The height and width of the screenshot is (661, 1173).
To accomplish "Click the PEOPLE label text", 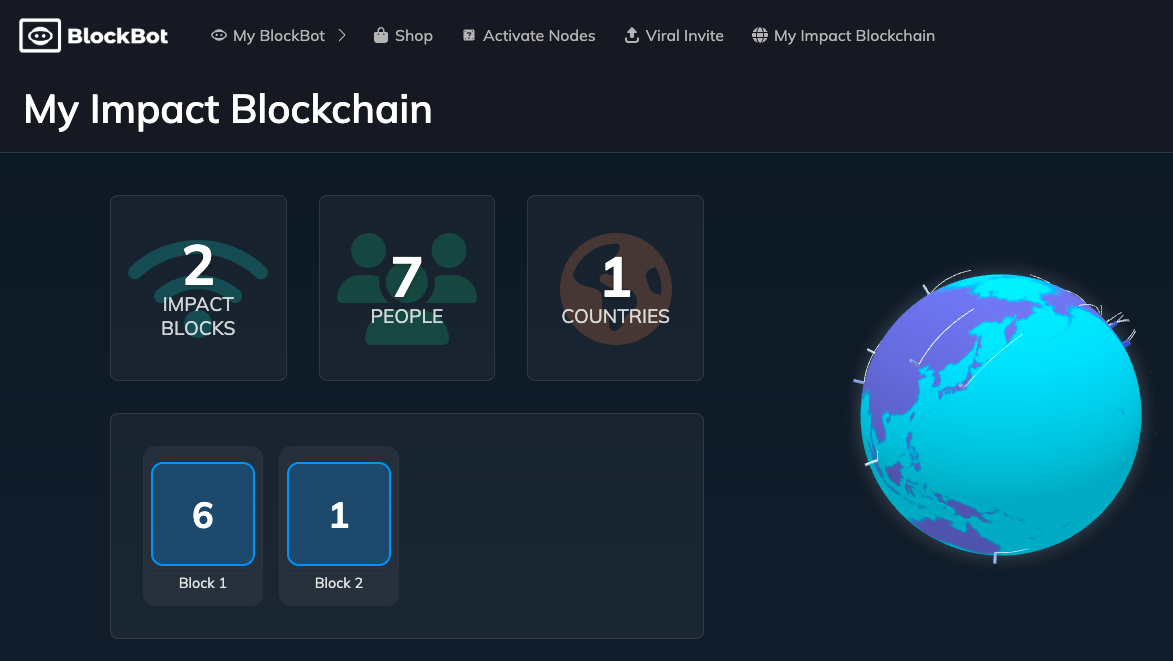I will pyautogui.click(x=407, y=316).
